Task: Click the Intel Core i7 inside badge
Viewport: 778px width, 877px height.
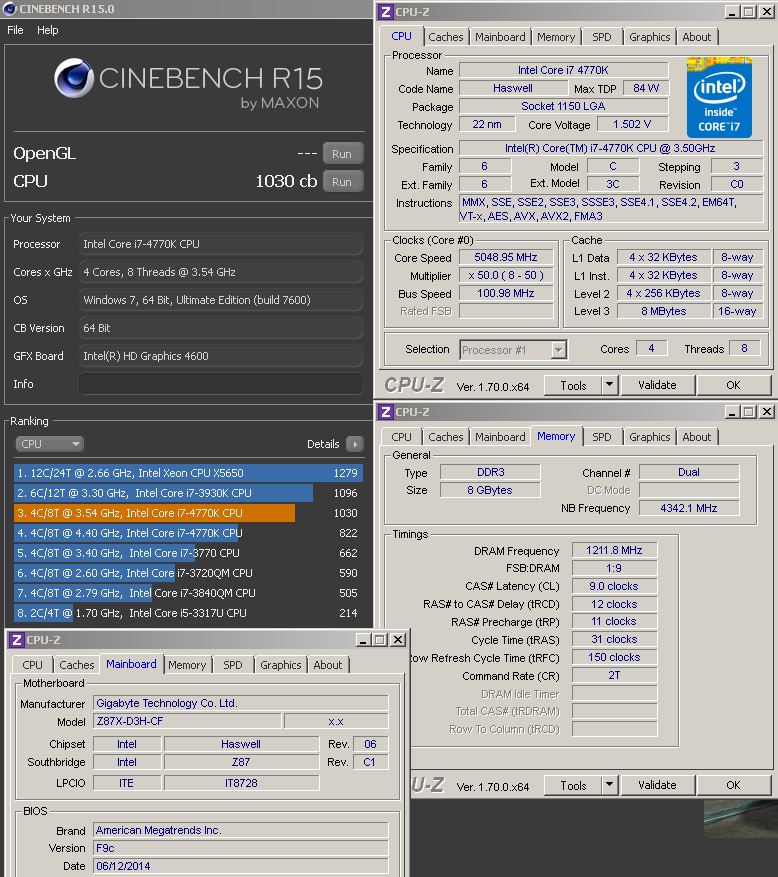Action: click(719, 97)
